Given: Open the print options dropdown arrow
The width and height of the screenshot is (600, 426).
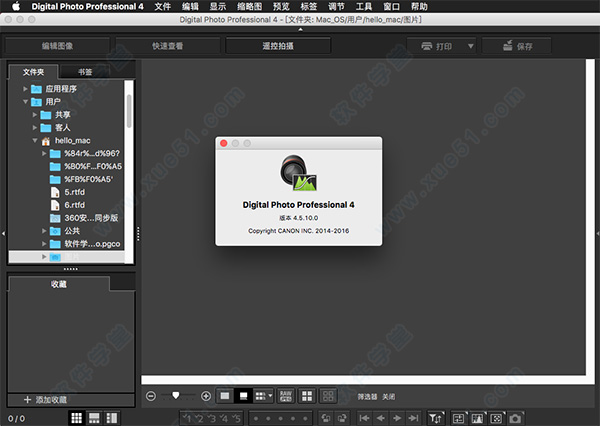Looking at the screenshot, I should (471, 46).
